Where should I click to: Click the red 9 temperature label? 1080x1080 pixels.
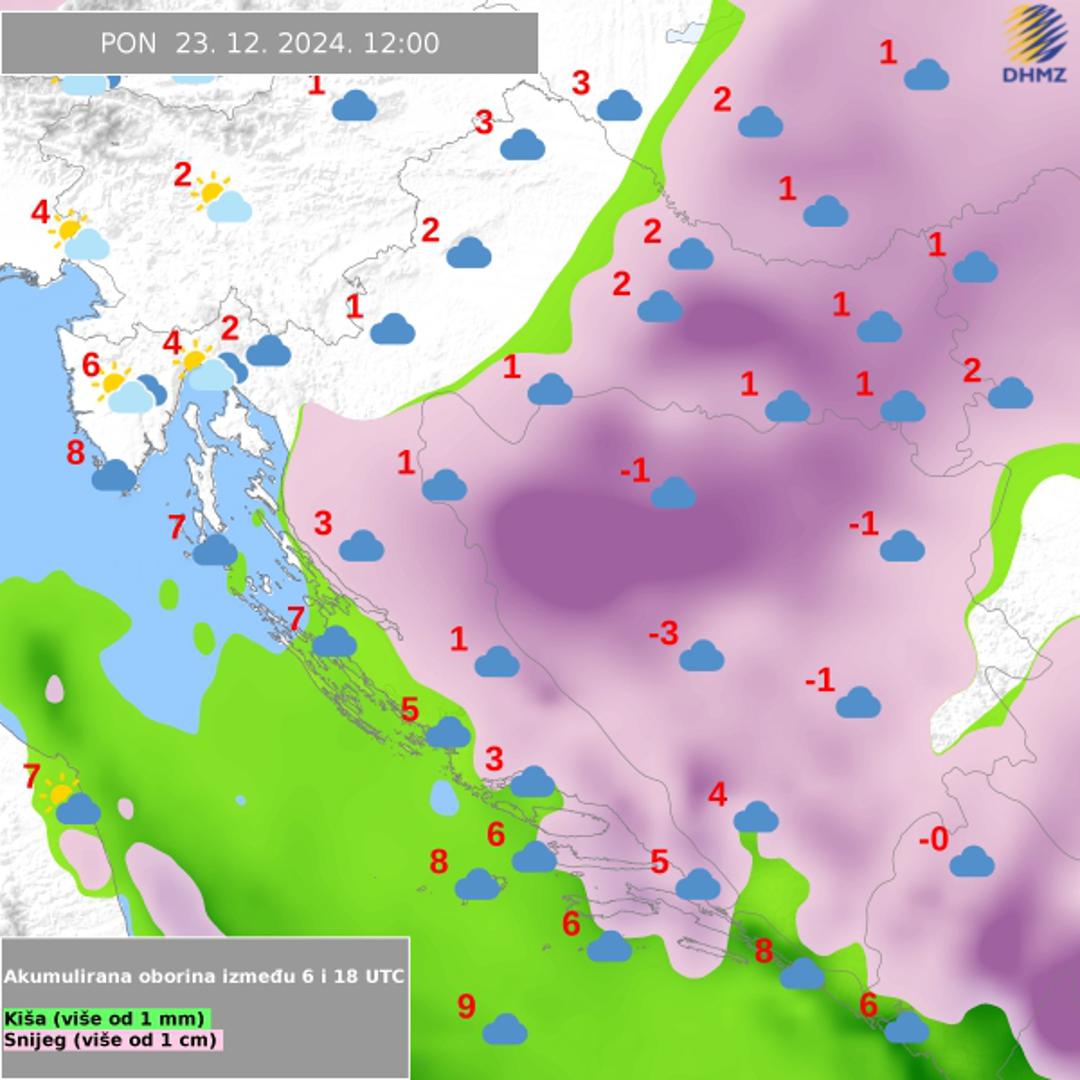[466, 1006]
